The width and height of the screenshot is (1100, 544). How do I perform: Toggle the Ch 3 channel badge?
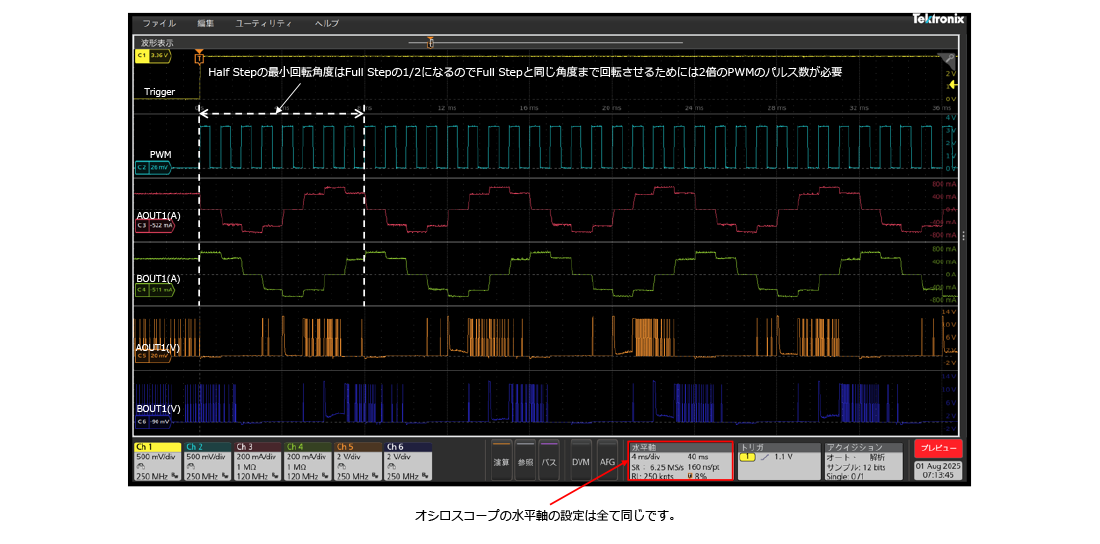click(257, 462)
